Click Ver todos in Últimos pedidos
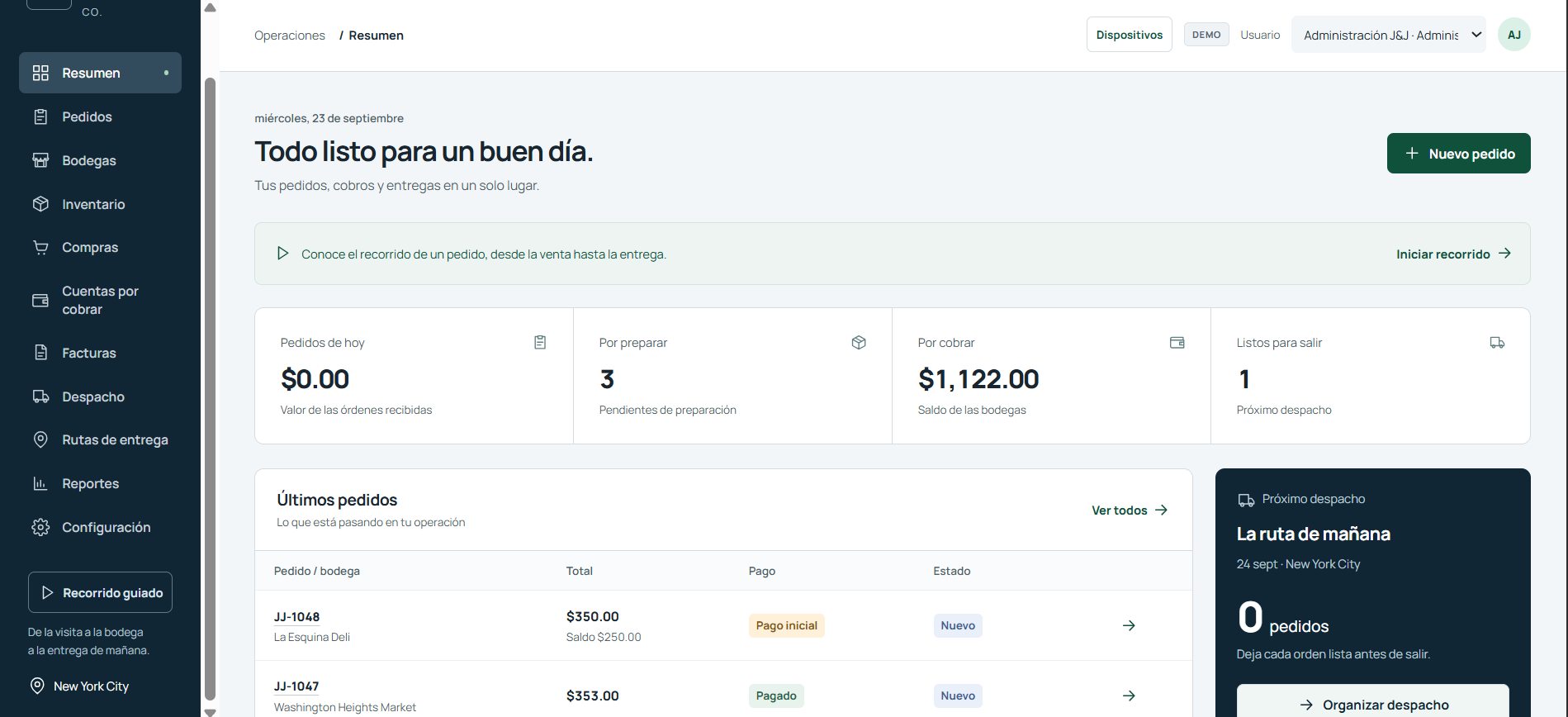Screen dimensions: 1568x717 point(1130,510)
